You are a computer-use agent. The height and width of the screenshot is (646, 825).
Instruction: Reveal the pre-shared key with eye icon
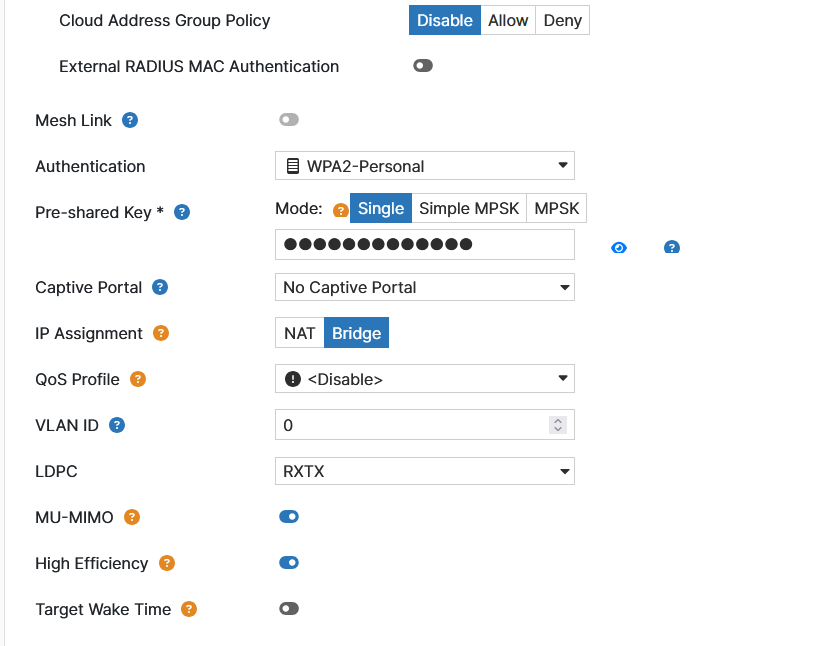(x=619, y=248)
